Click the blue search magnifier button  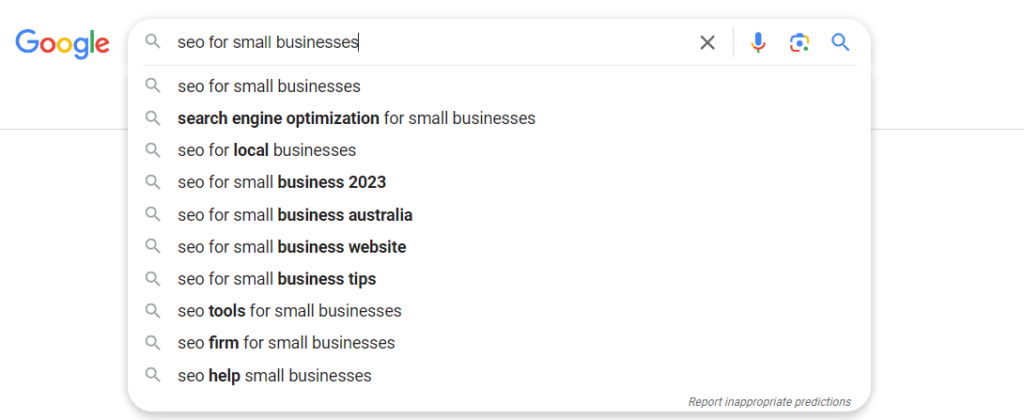tap(840, 42)
